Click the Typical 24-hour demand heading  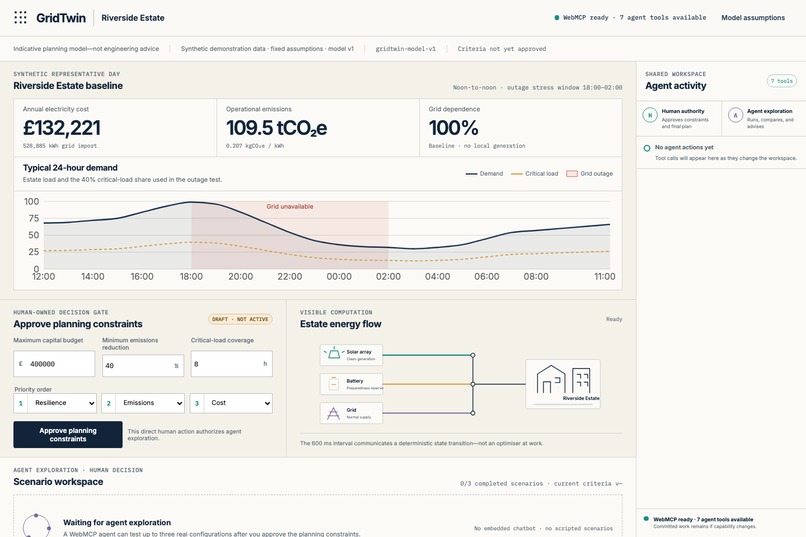point(70,168)
